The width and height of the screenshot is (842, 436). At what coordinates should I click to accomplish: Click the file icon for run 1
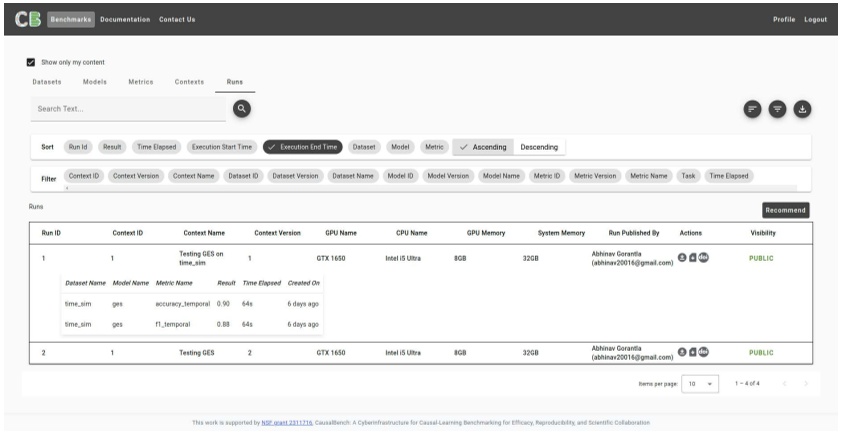(692, 258)
